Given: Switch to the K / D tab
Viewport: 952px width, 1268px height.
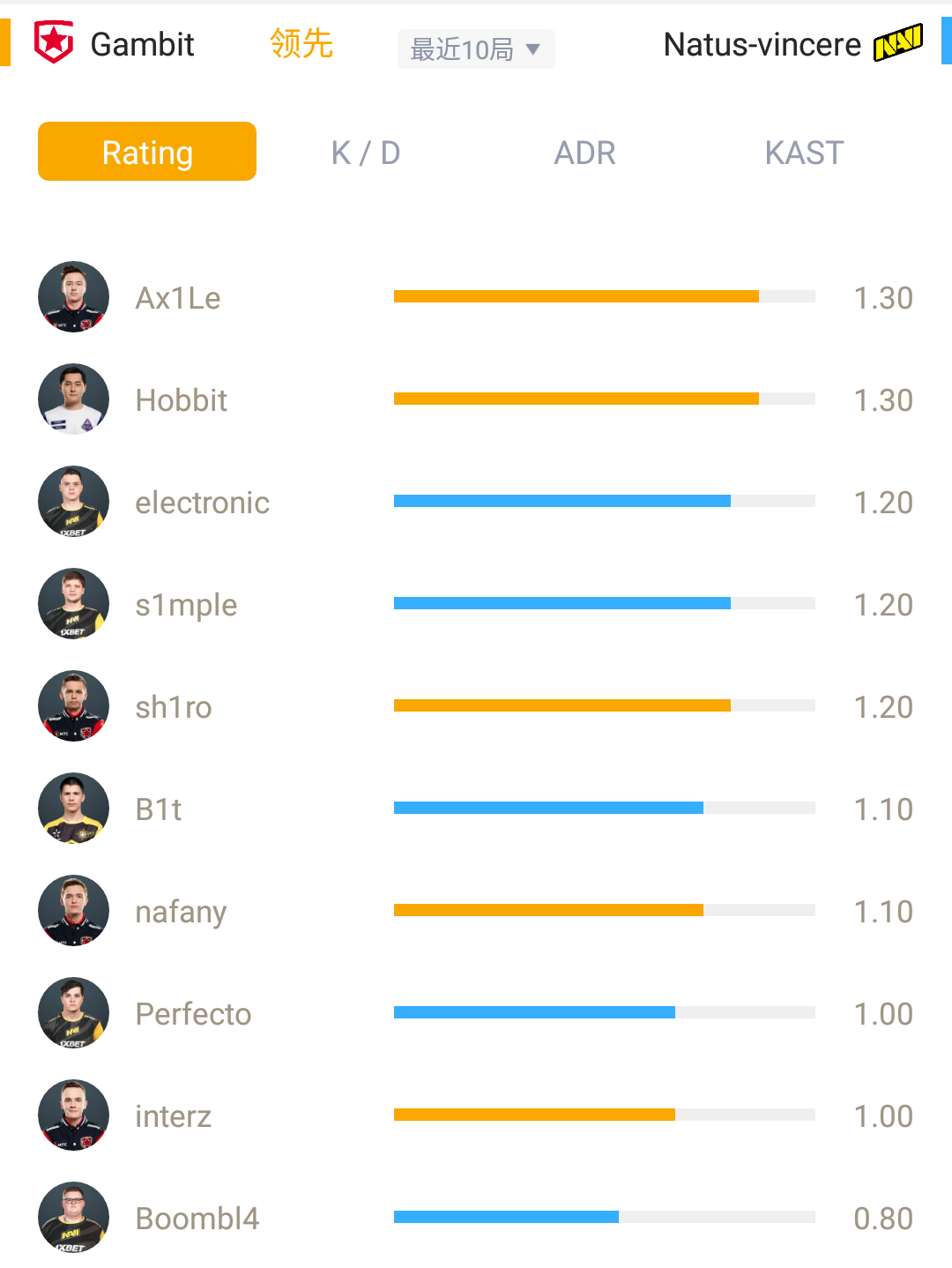Looking at the screenshot, I should 366,153.
